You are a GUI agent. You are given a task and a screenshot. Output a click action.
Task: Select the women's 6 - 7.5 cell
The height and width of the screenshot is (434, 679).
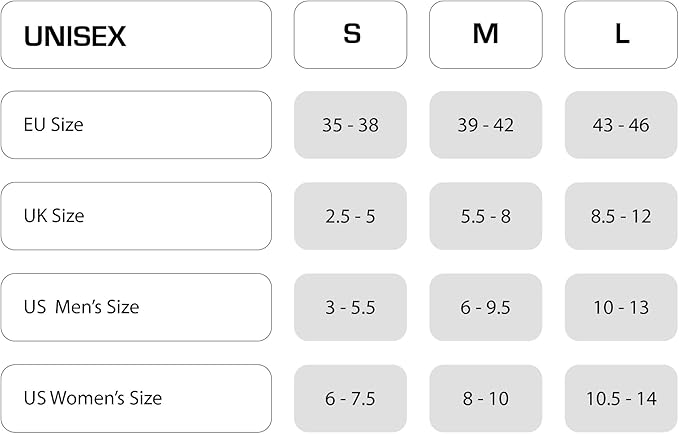click(350, 398)
